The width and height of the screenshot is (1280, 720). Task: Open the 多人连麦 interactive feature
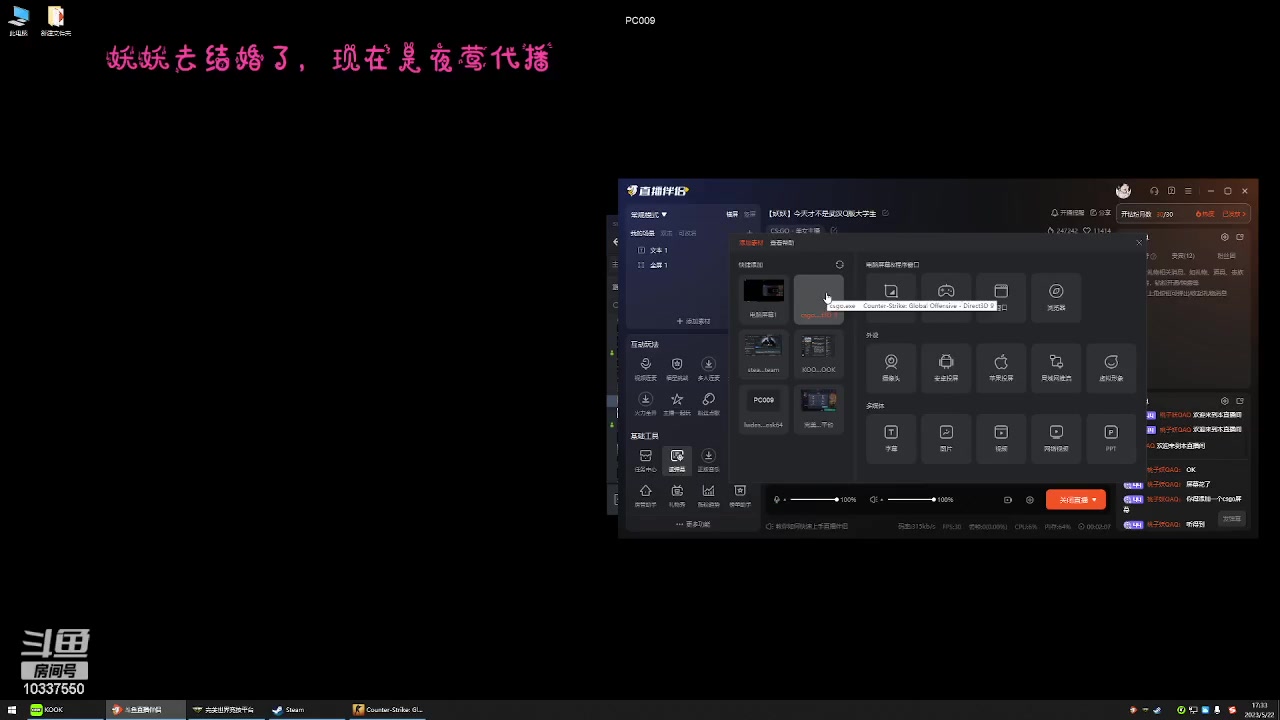coord(708,369)
